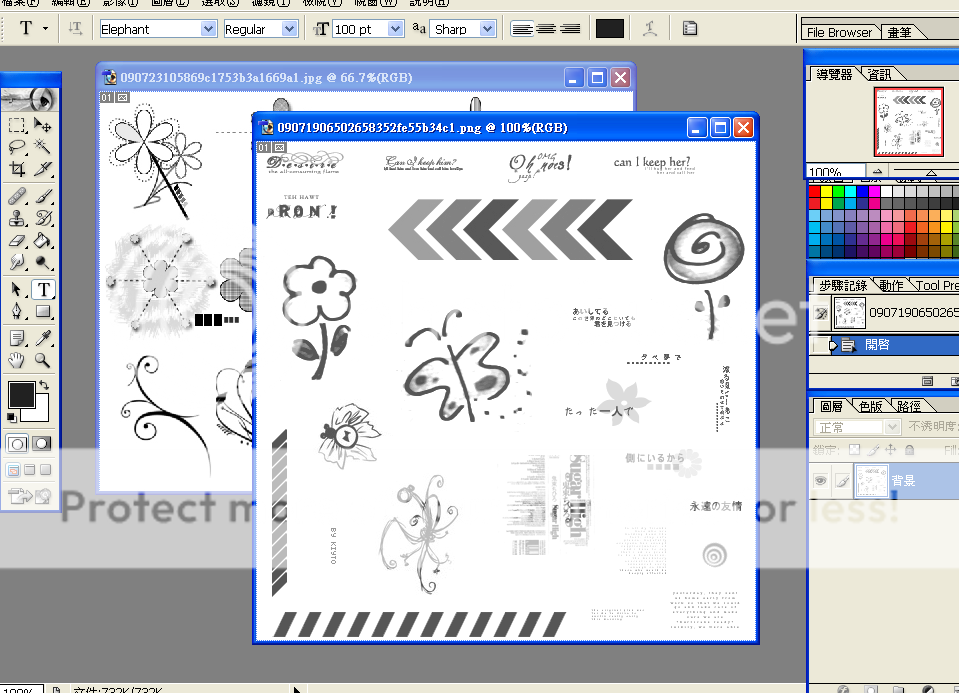Hide the 背景 layer with eye icon
Image resolution: width=959 pixels, height=693 pixels.
pyautogui.click(x=820, y=481)
